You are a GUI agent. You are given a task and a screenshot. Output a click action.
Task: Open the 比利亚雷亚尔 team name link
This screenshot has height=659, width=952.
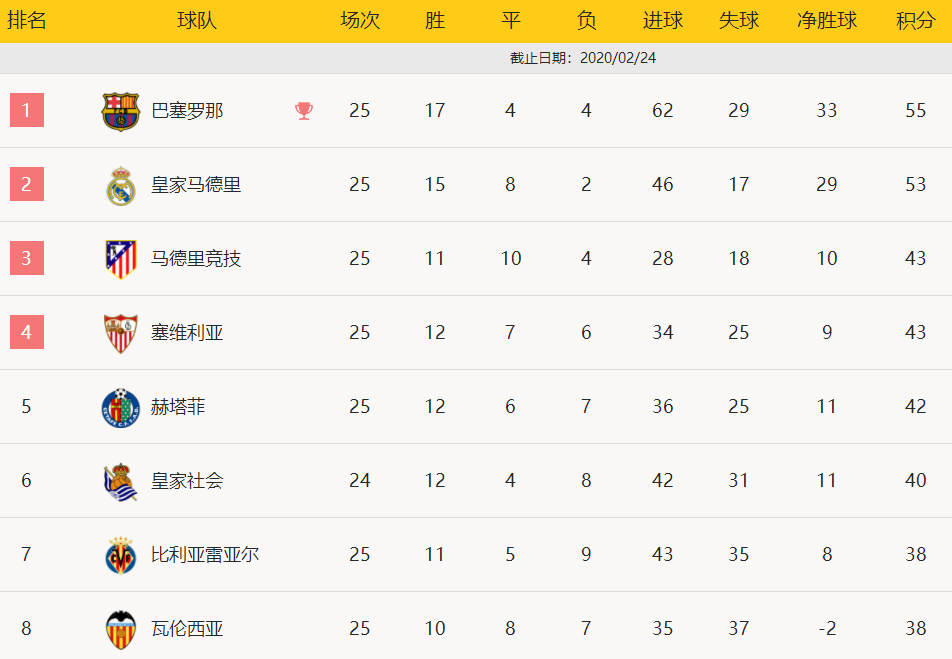tap(205, 555)
